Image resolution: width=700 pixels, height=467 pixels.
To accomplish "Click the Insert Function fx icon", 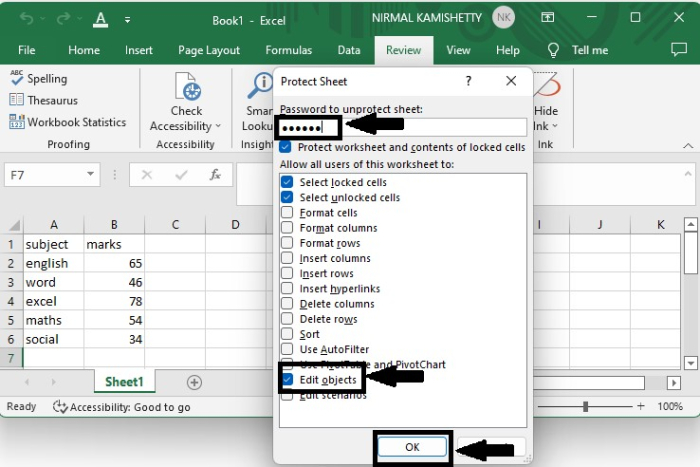I will pyautogui.click(x=215, y=175).
